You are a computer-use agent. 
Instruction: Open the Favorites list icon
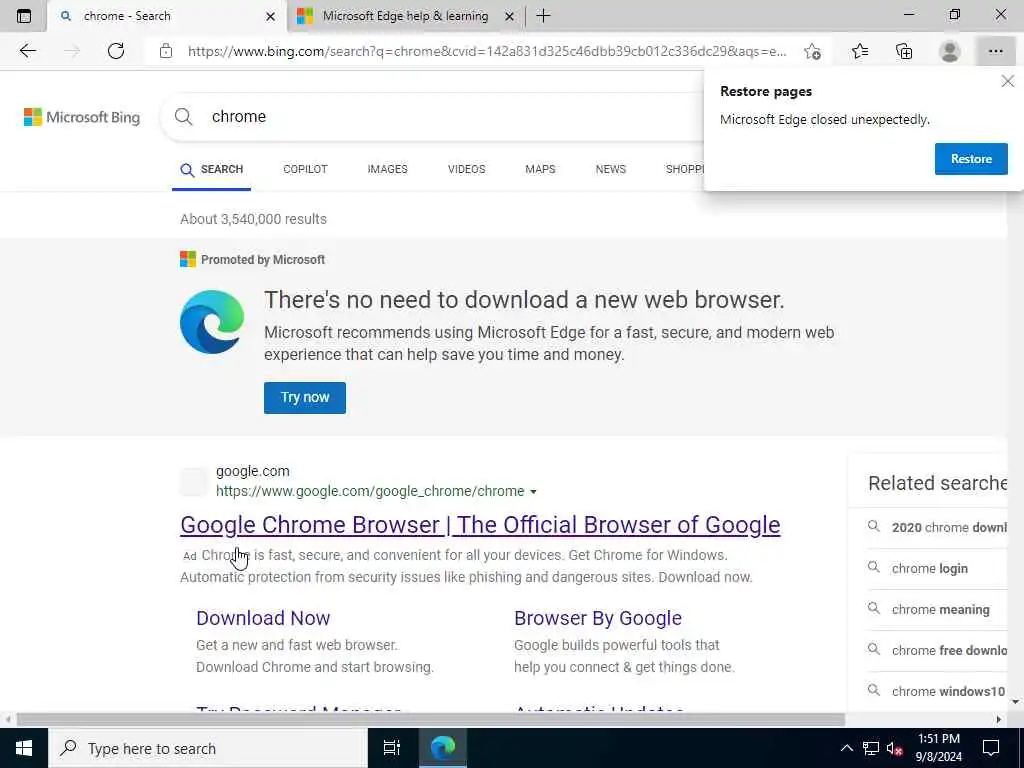pyautogui.click(x=859, y=51)
